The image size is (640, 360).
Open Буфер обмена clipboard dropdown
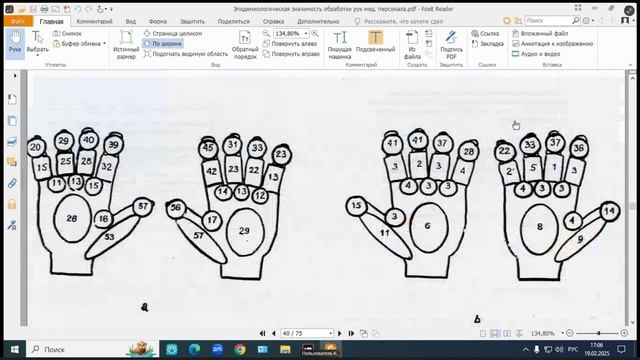80,44
